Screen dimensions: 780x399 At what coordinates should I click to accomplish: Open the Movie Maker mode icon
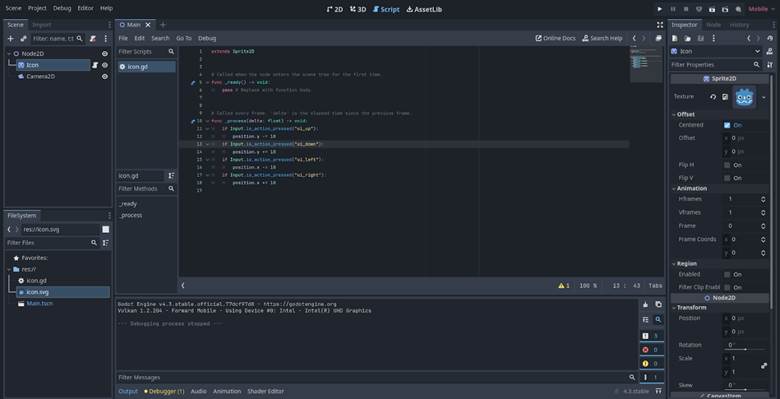pyautogui.click(x=738, y=9)
